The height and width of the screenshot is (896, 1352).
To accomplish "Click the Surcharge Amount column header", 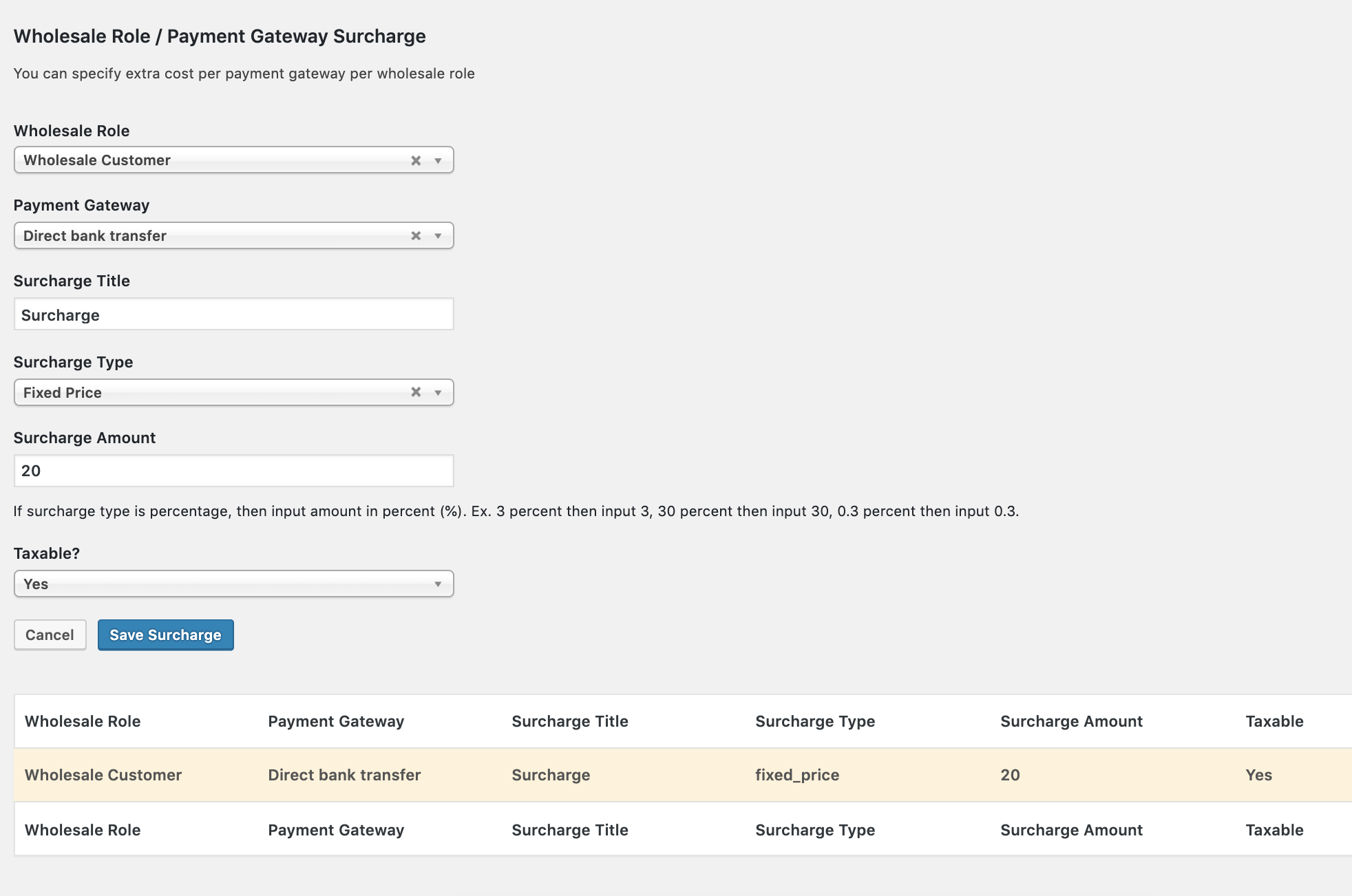I will tap(1071, 721).
